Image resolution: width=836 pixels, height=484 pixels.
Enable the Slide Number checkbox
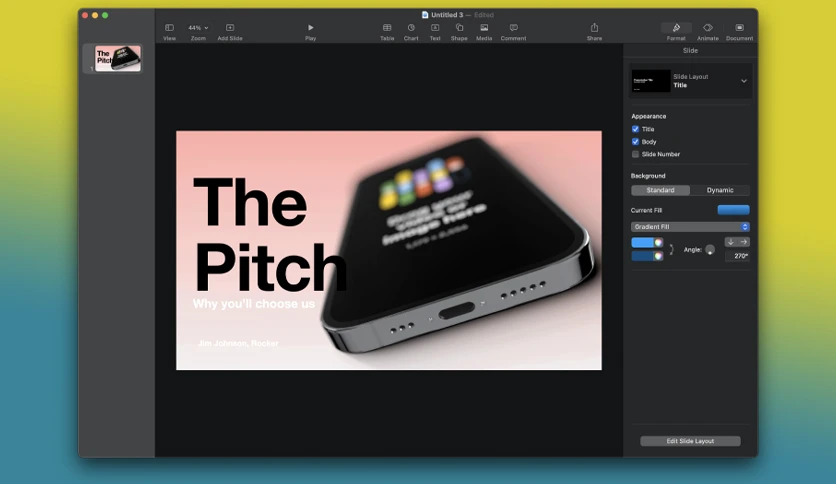(x=635, y=154)
